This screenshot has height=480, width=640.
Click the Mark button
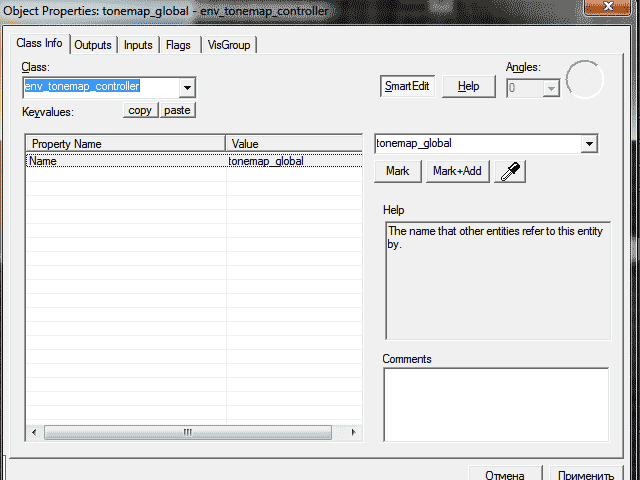pos(398,171)
